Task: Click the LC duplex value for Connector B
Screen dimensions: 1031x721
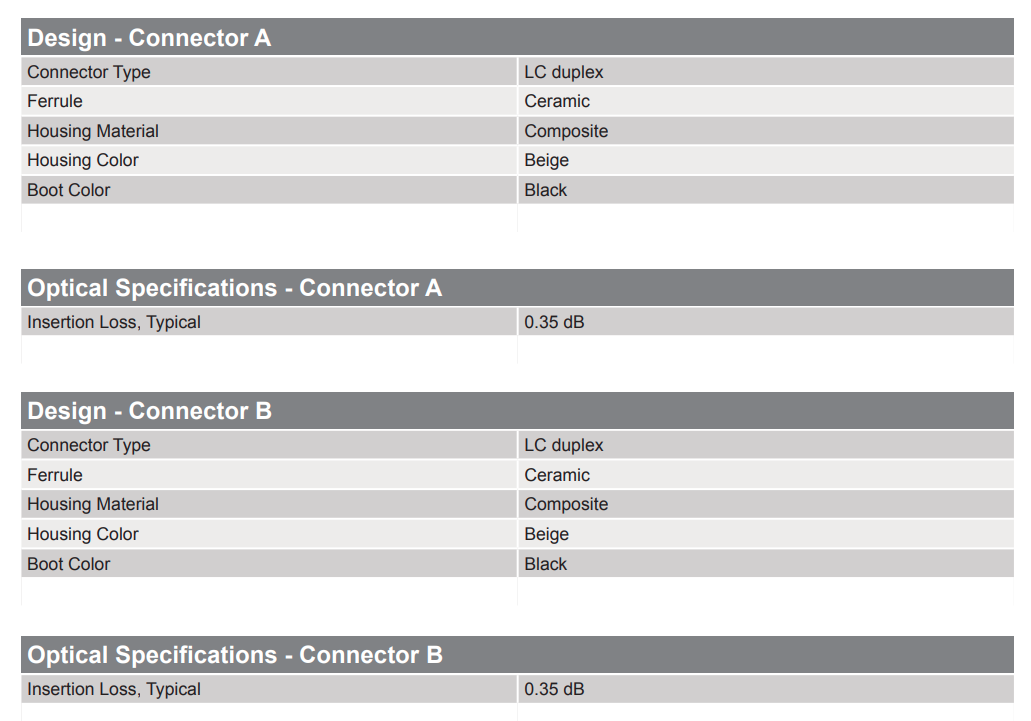Action: [x=564, y=445]
